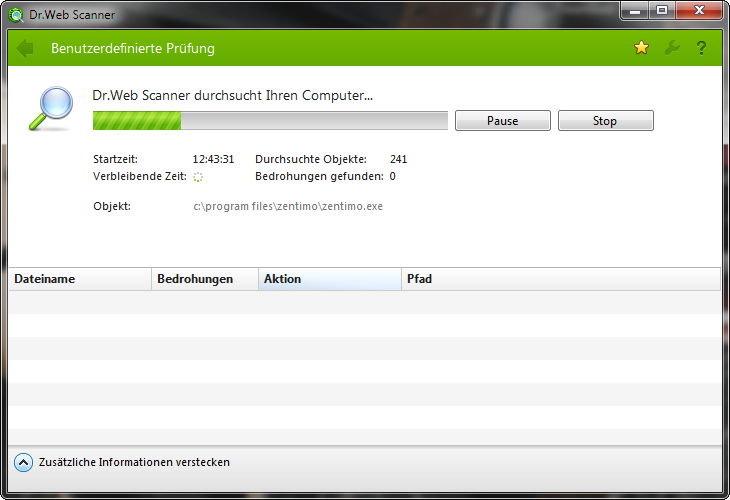Click the 'Bedrohungen gefunden:' label
The height and width of the screenshot is (500, 730).
(319, 176)
